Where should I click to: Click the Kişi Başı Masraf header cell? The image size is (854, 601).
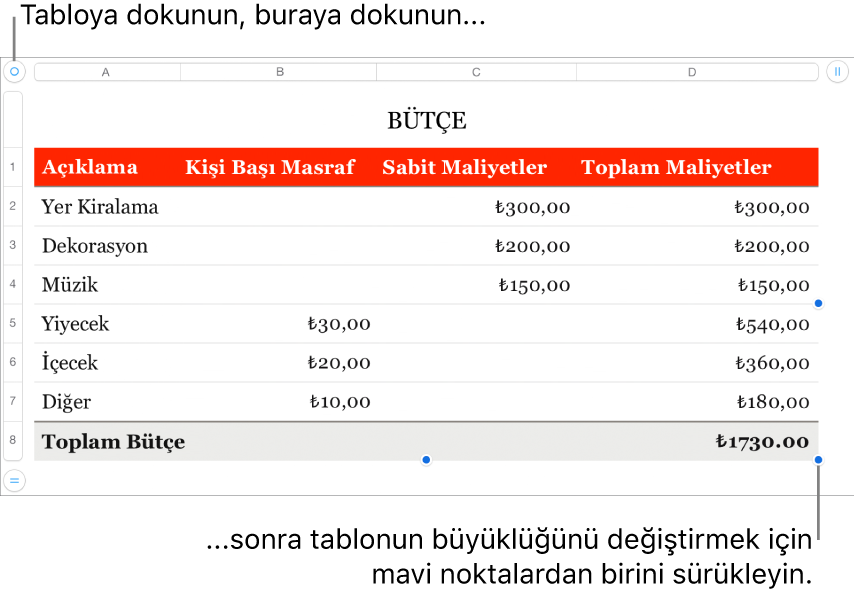[269, 167]
